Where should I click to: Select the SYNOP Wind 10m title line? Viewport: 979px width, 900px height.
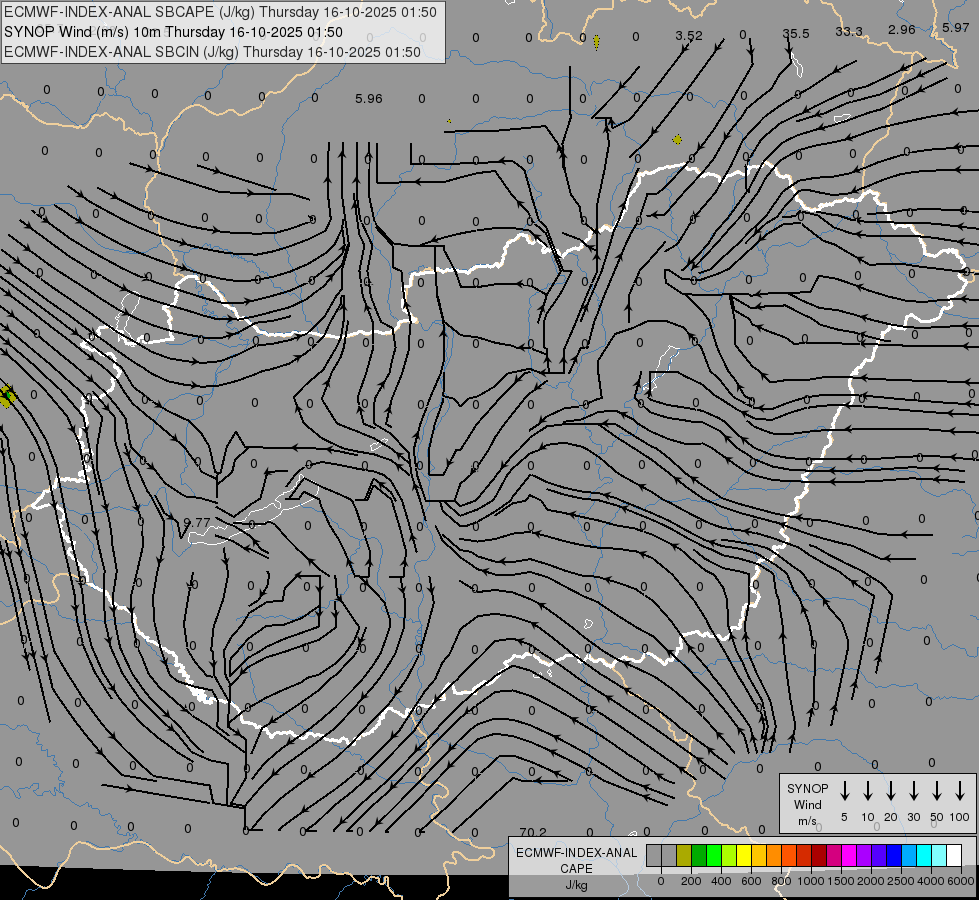coord(174,32)
